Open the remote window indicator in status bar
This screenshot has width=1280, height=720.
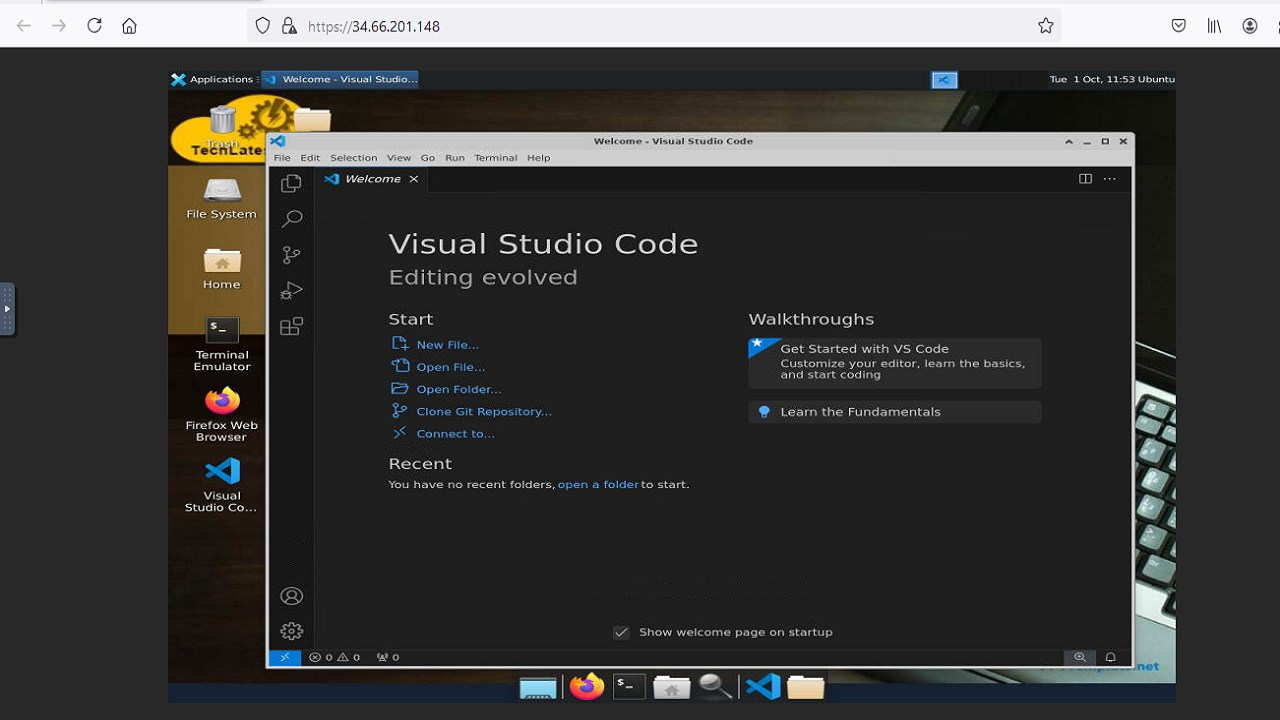tap(284, 657)
